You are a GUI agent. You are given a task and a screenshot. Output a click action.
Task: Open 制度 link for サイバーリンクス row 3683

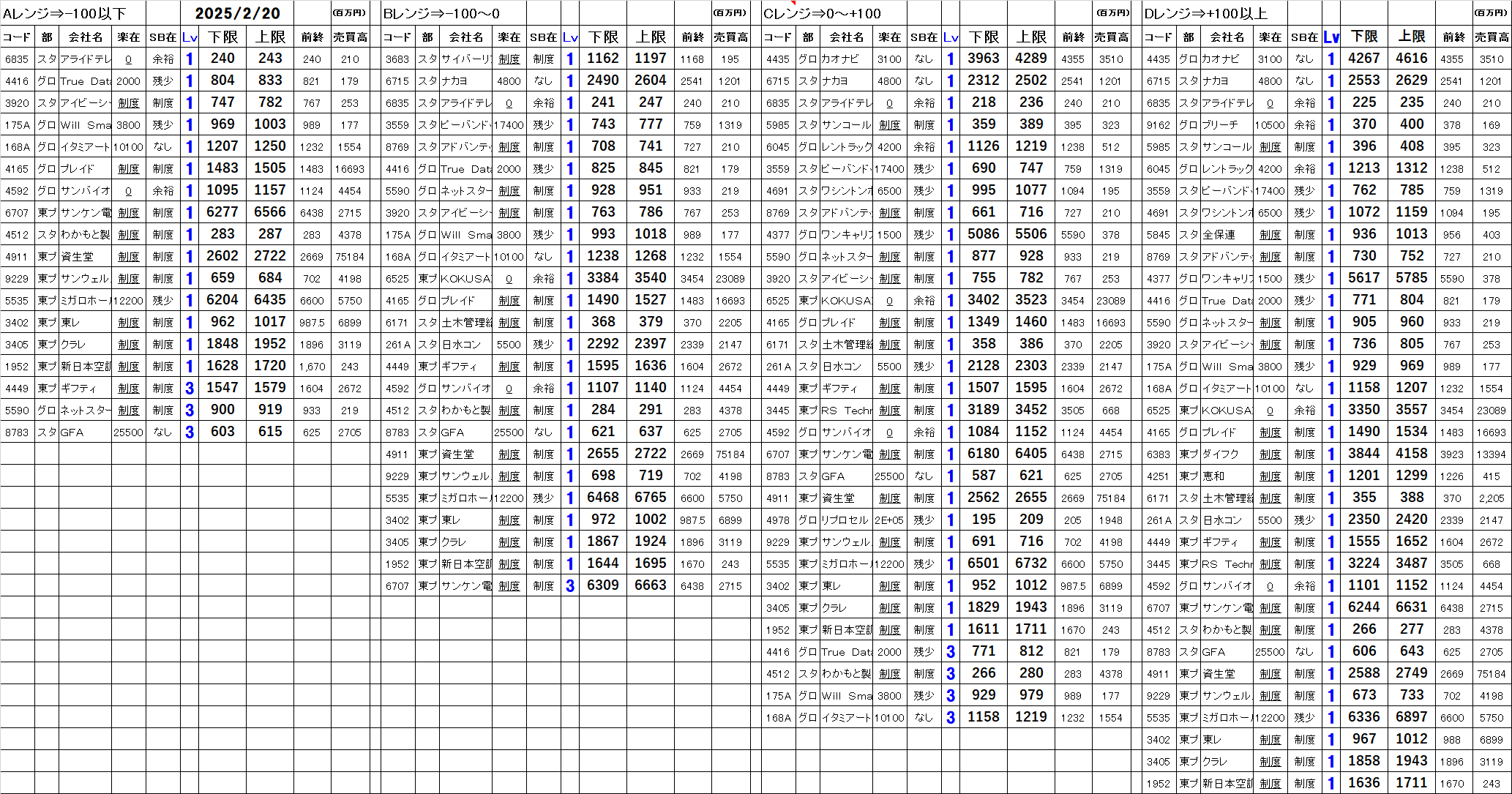click(509, 59)
